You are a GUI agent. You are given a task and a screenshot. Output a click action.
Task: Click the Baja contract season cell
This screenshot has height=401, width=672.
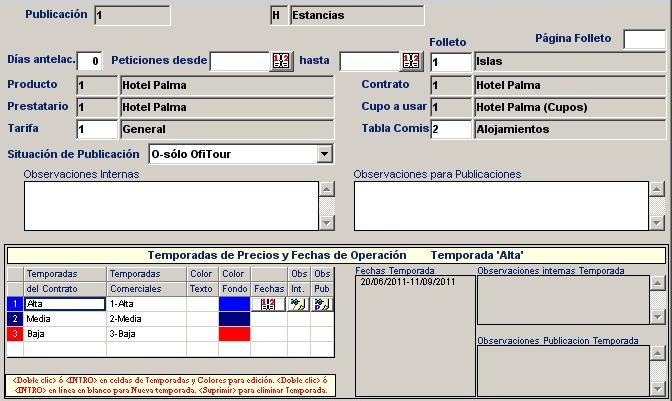65,334
